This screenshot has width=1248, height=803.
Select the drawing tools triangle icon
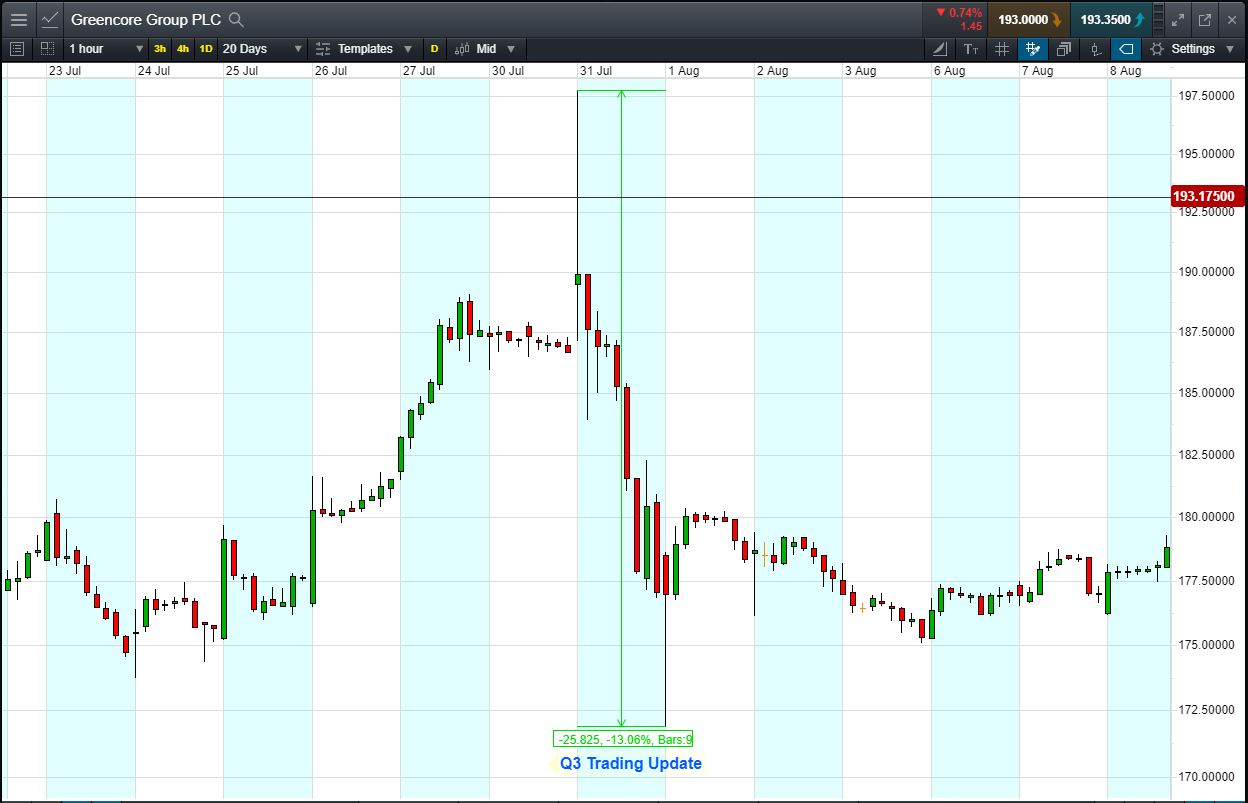940,48
